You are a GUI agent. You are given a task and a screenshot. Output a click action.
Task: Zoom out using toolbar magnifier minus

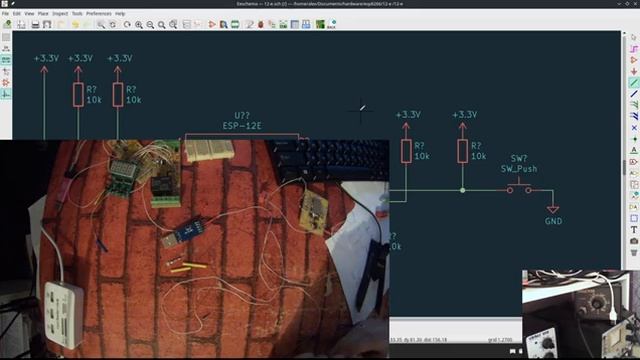pos(150,24)
